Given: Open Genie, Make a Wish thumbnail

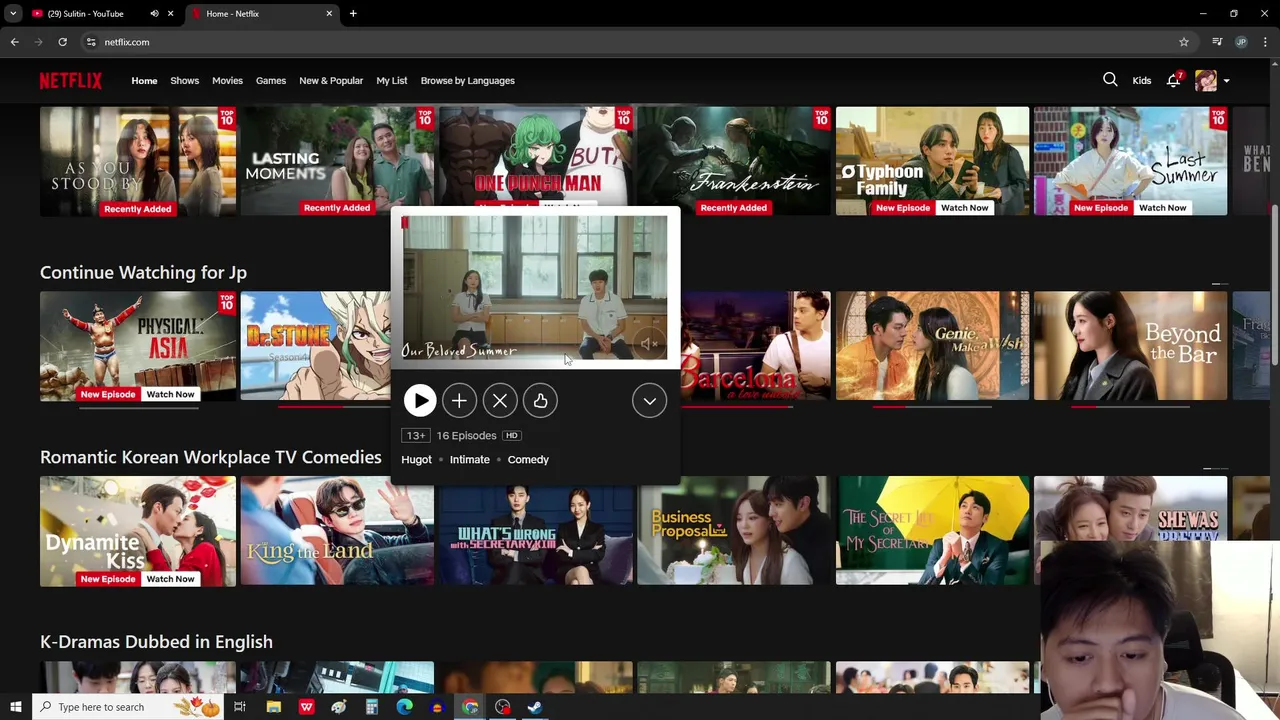Looking at the screenshot, I should (x=932, y=346).
